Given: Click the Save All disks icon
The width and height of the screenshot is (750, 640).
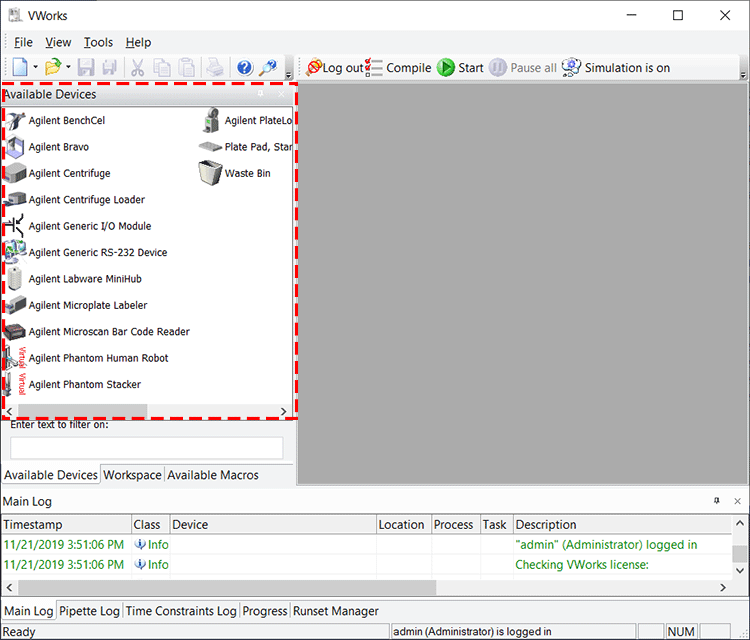Looking at the screenshot, I should coord(110,67).
